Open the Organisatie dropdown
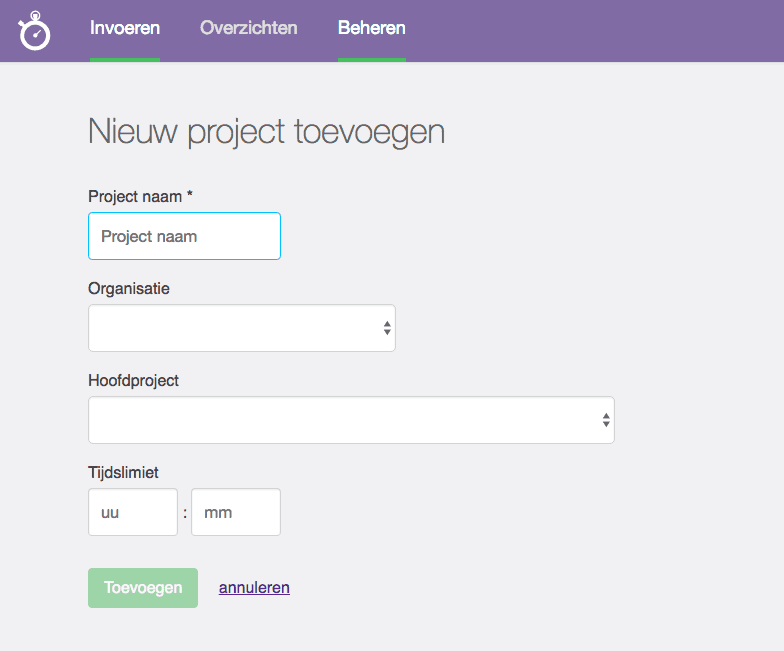The width and height of the screenshot is (784, 651). pyautogui.click(x=242, y=328)
